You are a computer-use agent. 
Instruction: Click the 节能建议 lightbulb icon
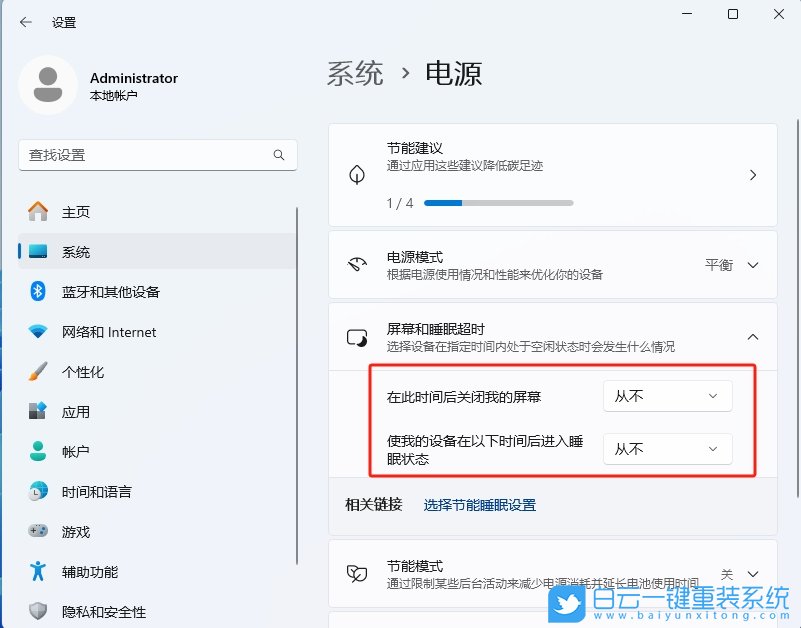(x=356, y=173)
